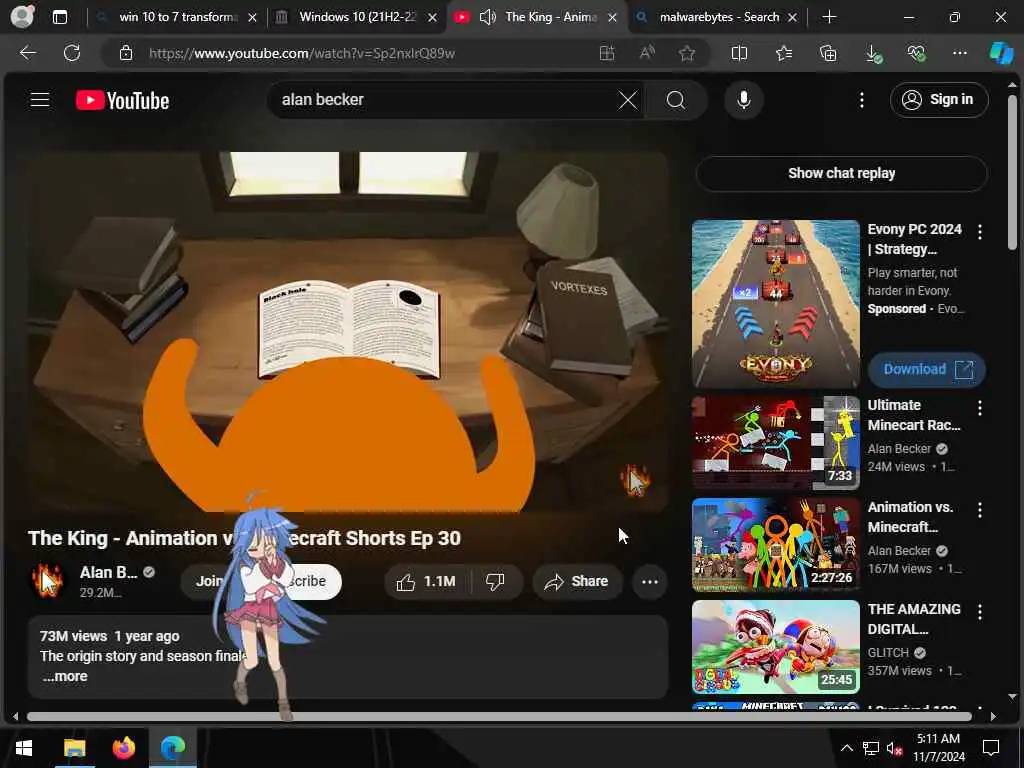Start Read aloud from the address bar
Viewport: 1024px width, 768px height.
click(x=647, y=53)
